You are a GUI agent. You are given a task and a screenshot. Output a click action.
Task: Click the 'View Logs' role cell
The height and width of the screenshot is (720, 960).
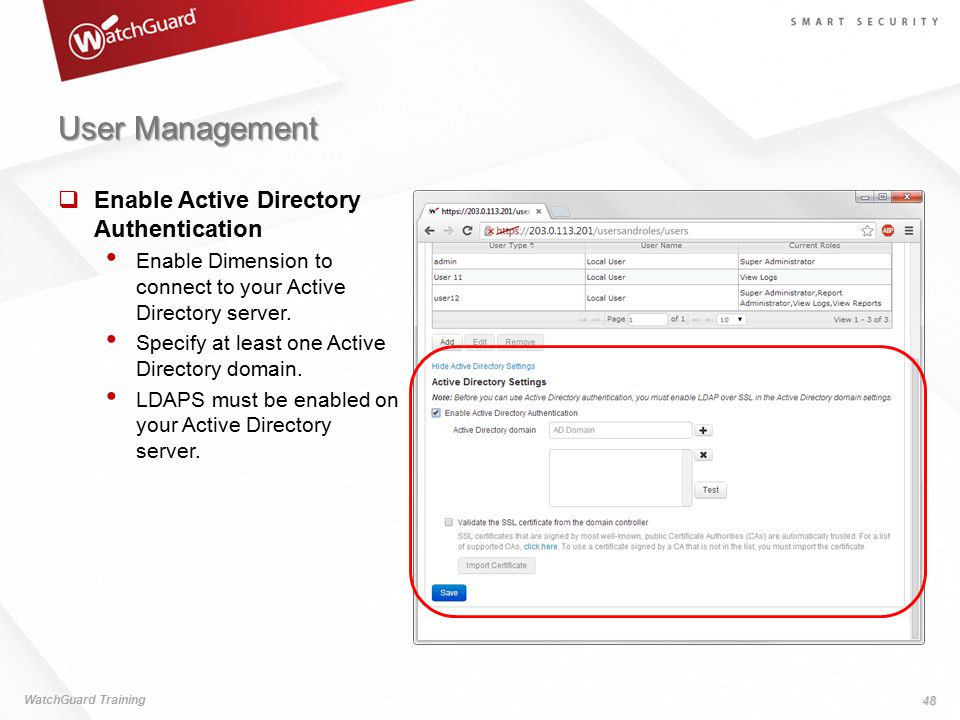(814, 277)
